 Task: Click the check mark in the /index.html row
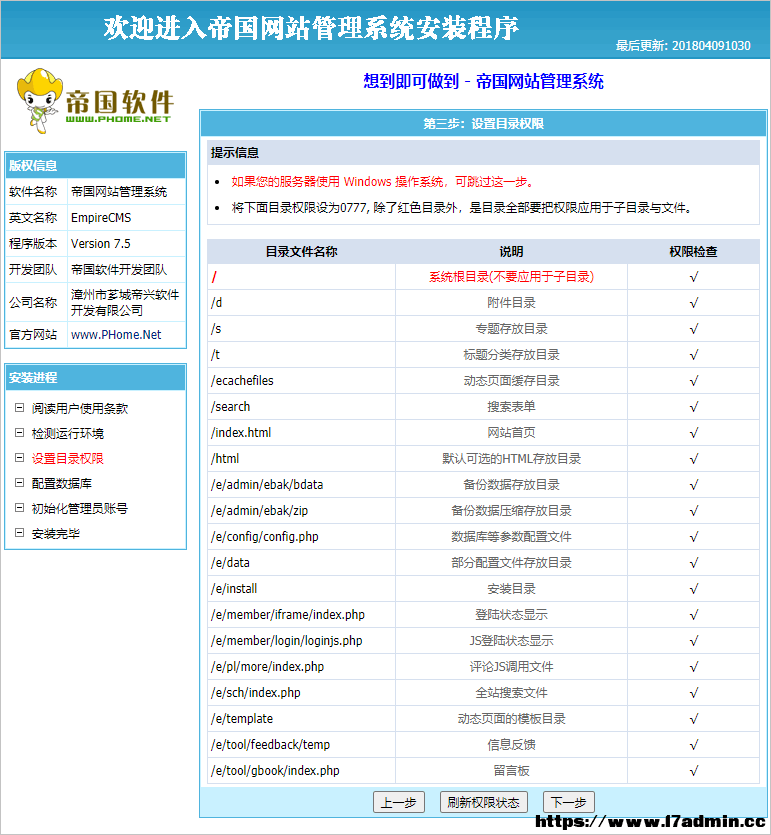pyautogui.click(x=693, y=433)
